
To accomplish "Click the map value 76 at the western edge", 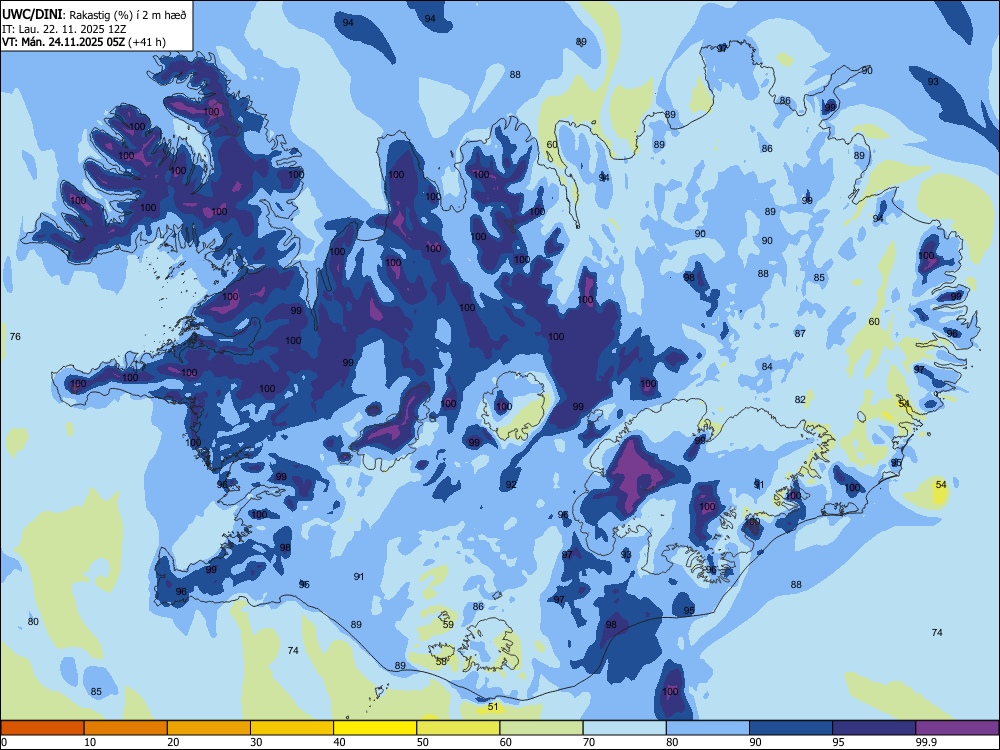I will pos(15,336).
